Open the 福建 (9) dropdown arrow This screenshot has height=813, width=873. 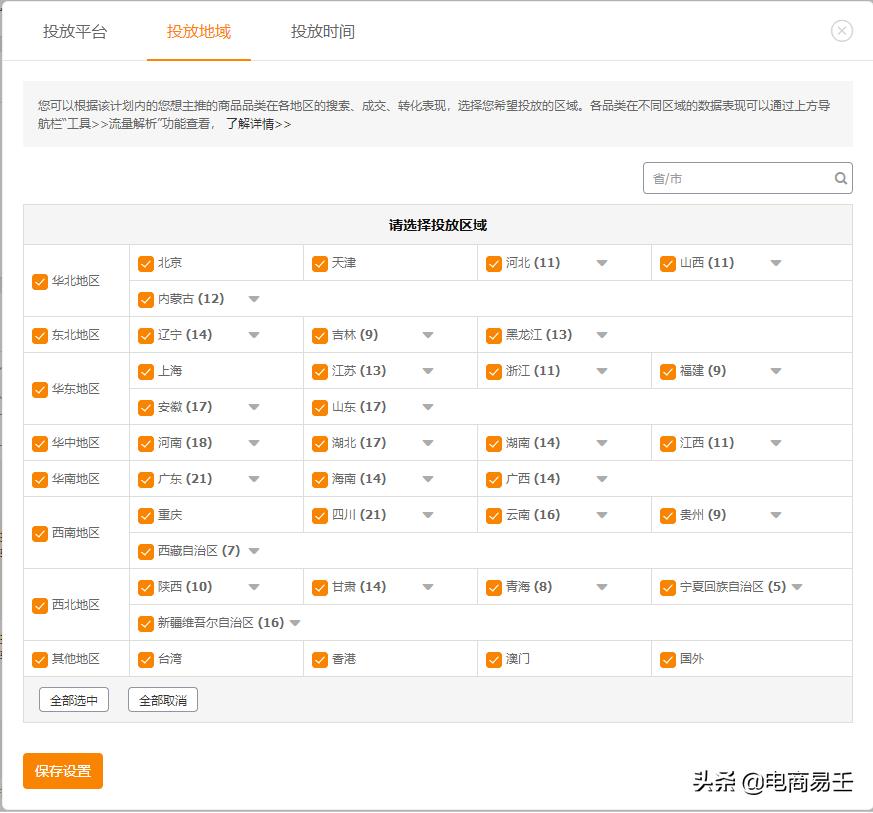[776, 371]
